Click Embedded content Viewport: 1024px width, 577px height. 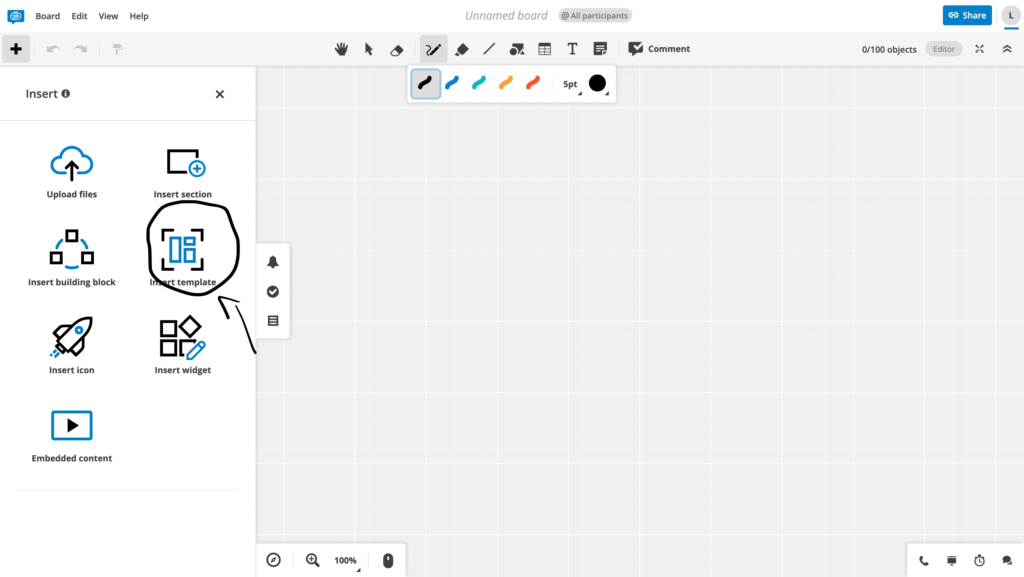[x=72, y=436]
